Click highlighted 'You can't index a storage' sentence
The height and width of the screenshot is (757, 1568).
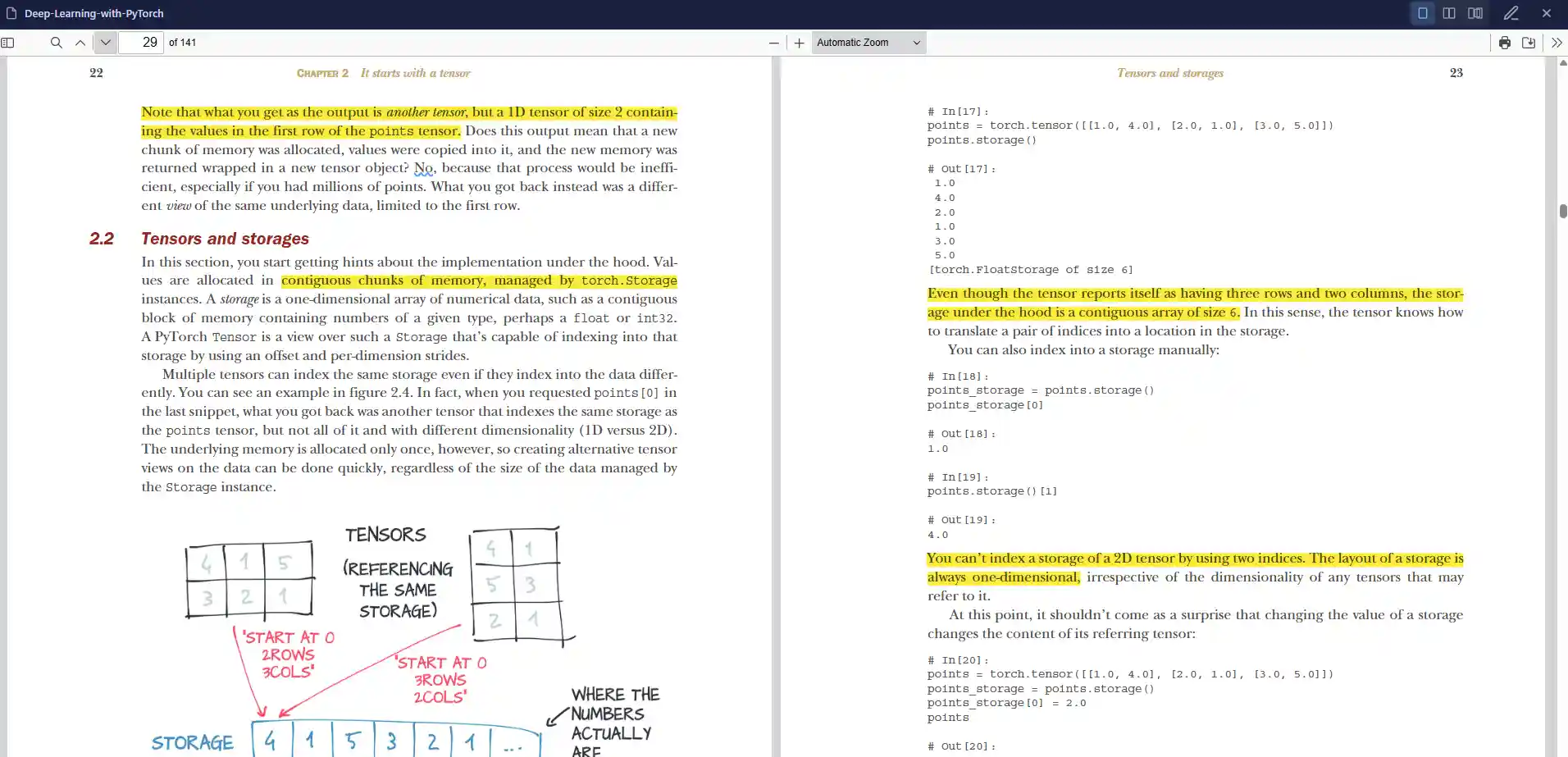1196,568
